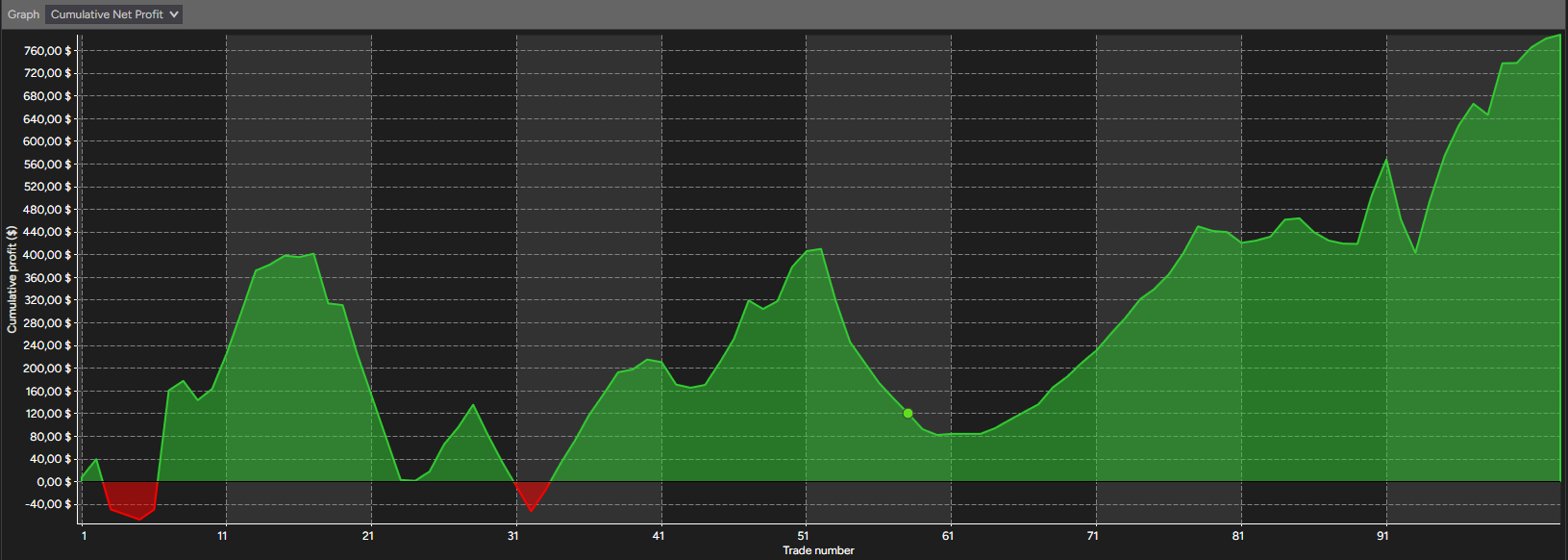Click the 760,00 $ axis value
Viewport: 1568px width, 560px height.
(47, 51)
